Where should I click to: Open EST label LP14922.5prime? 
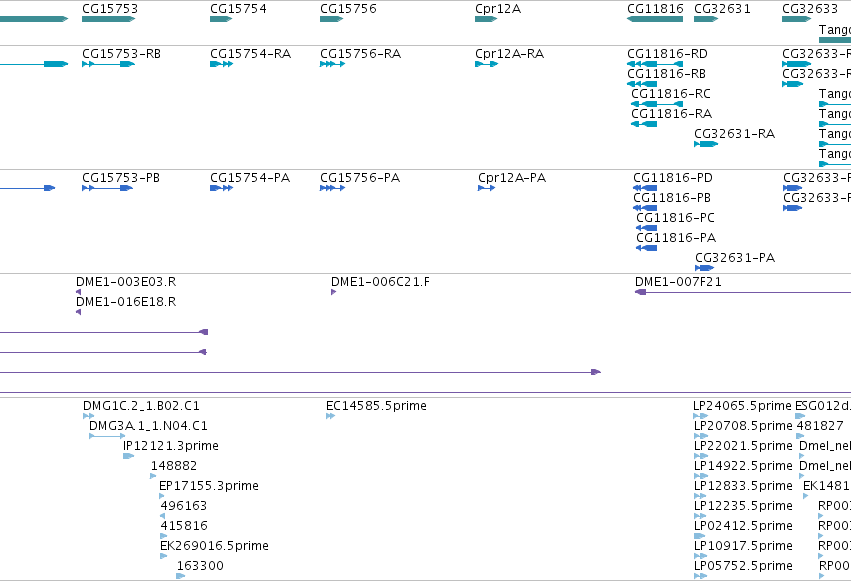coord(744,467)
